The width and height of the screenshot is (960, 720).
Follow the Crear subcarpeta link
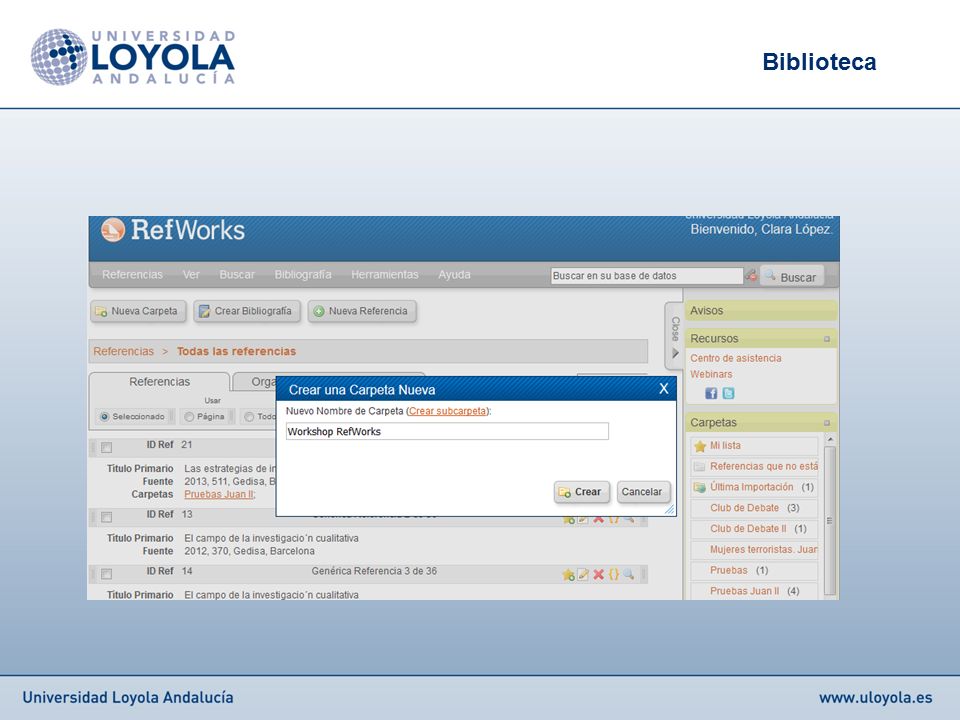(447, 411)
